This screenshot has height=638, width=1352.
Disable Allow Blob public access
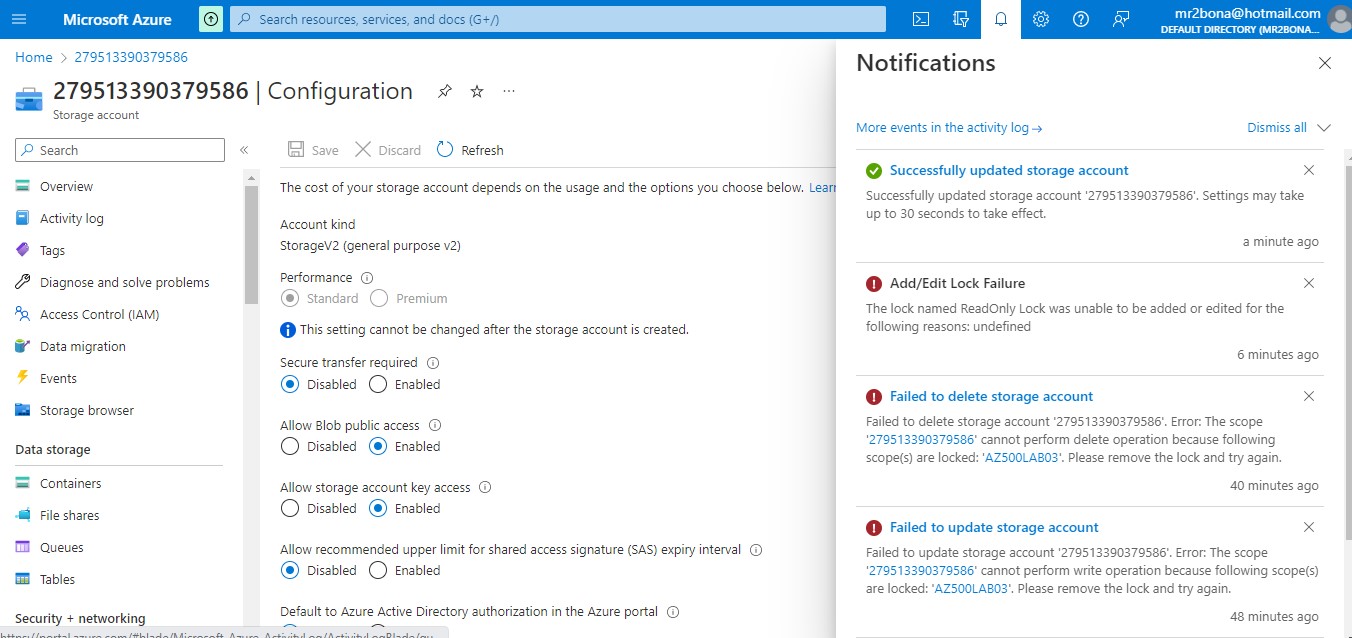(x=290, y=446)
